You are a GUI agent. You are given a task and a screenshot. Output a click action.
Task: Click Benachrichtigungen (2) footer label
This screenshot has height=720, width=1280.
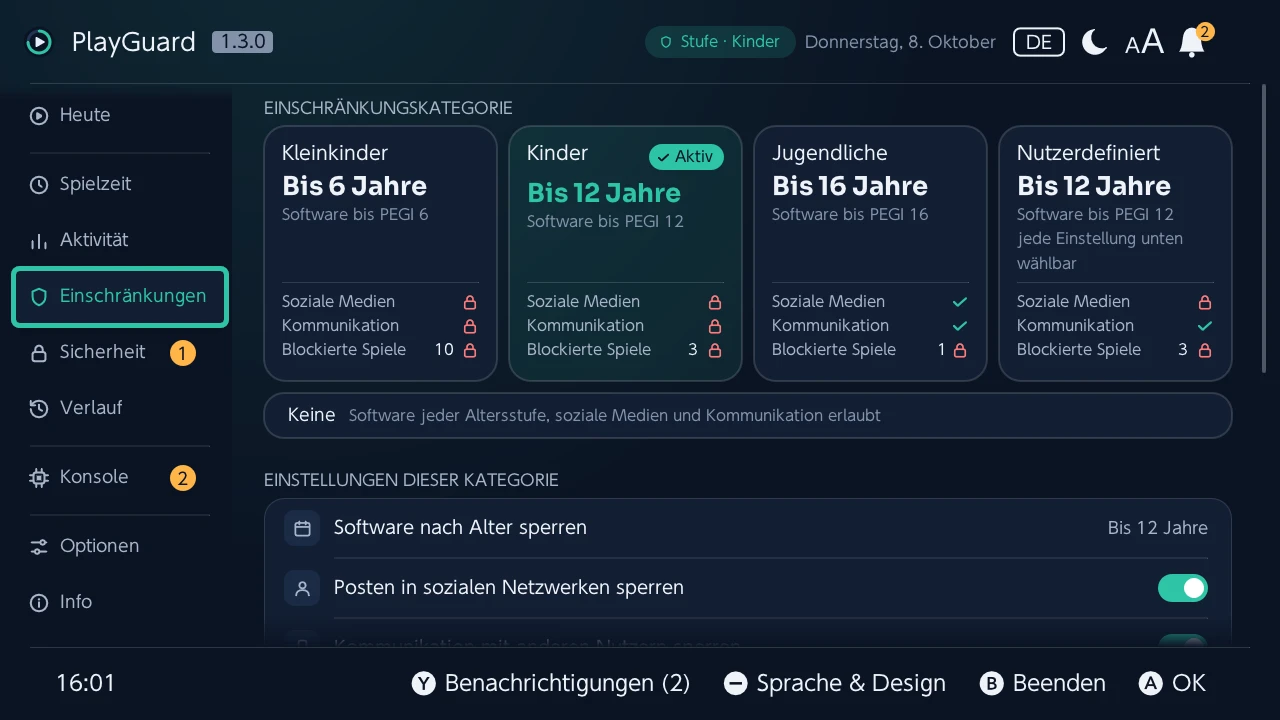pyautogui.click(x=567, y=683)
